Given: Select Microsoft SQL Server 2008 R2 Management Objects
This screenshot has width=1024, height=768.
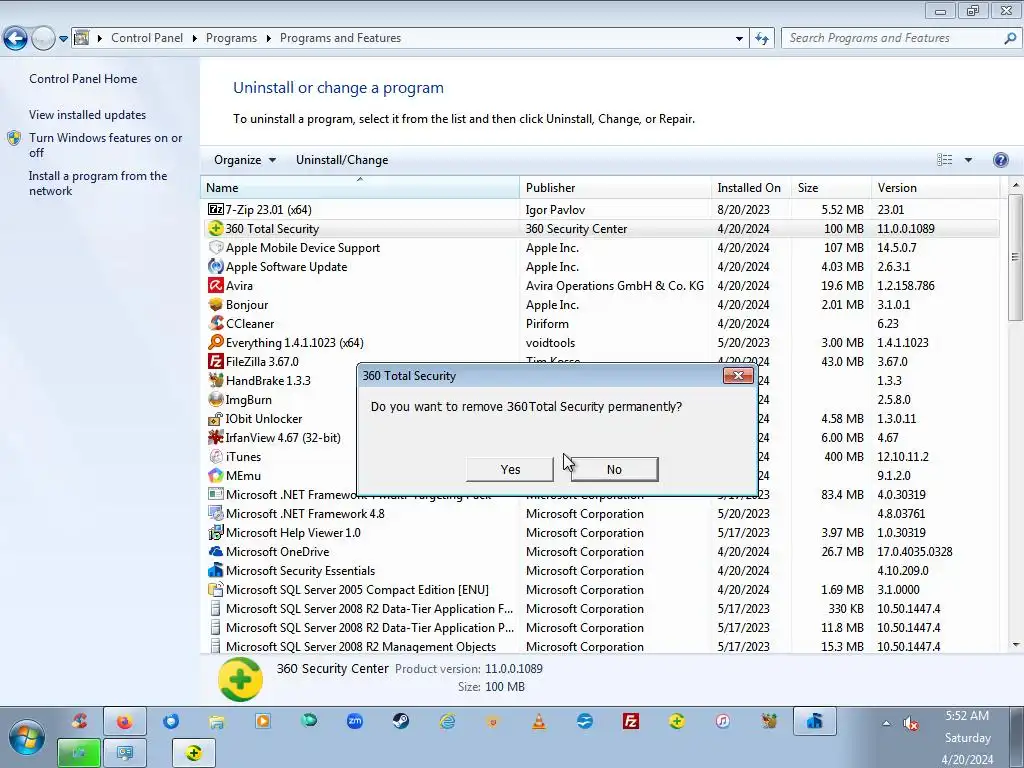Looking at the screenshot, I should click(360, 647).
